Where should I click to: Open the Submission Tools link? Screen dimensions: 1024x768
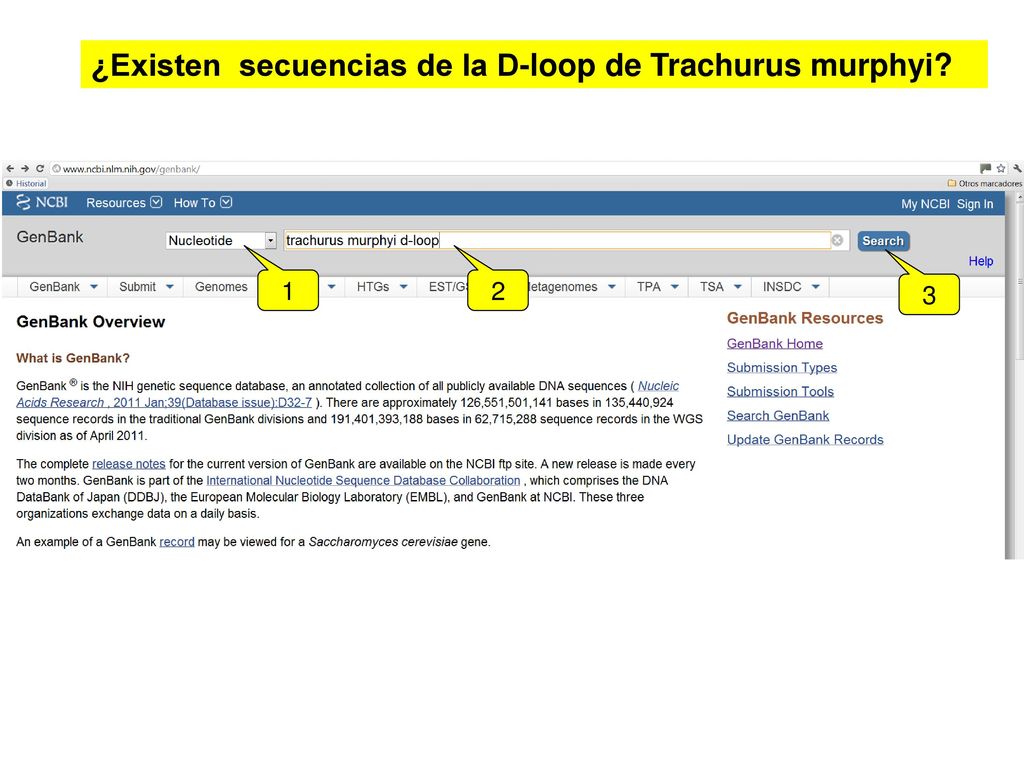(x=780, y=392)
